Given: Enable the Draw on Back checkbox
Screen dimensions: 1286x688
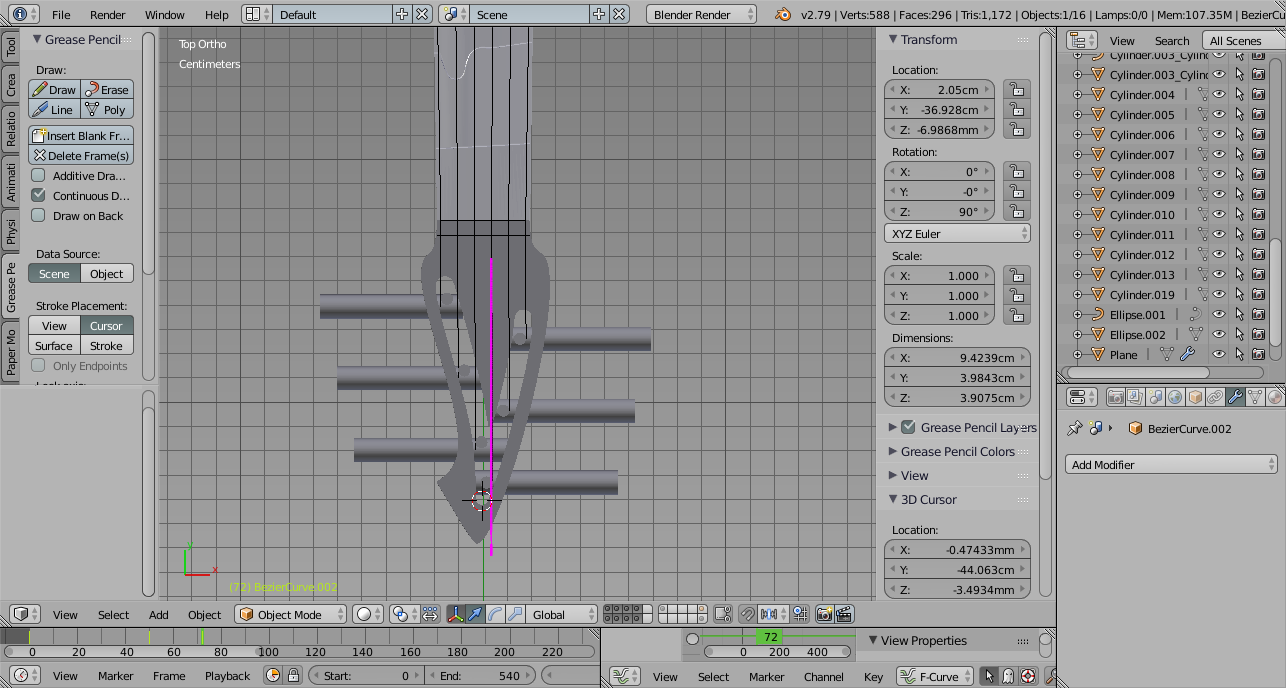Looking at the screenshot, I should point(38,215).
